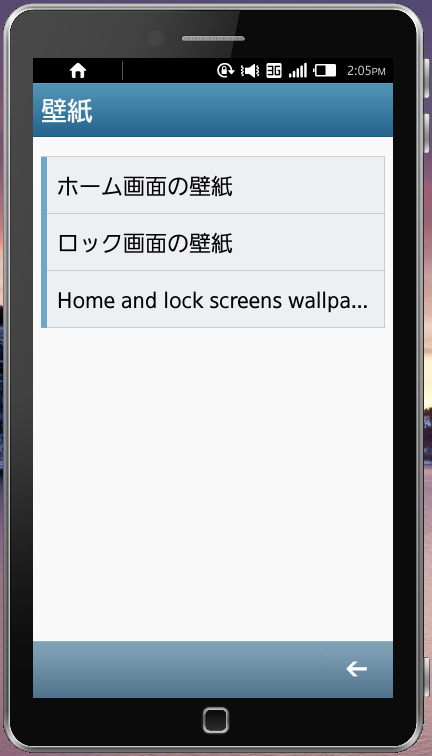
Task: Click the front camera lens
Action: pos(156,38)
